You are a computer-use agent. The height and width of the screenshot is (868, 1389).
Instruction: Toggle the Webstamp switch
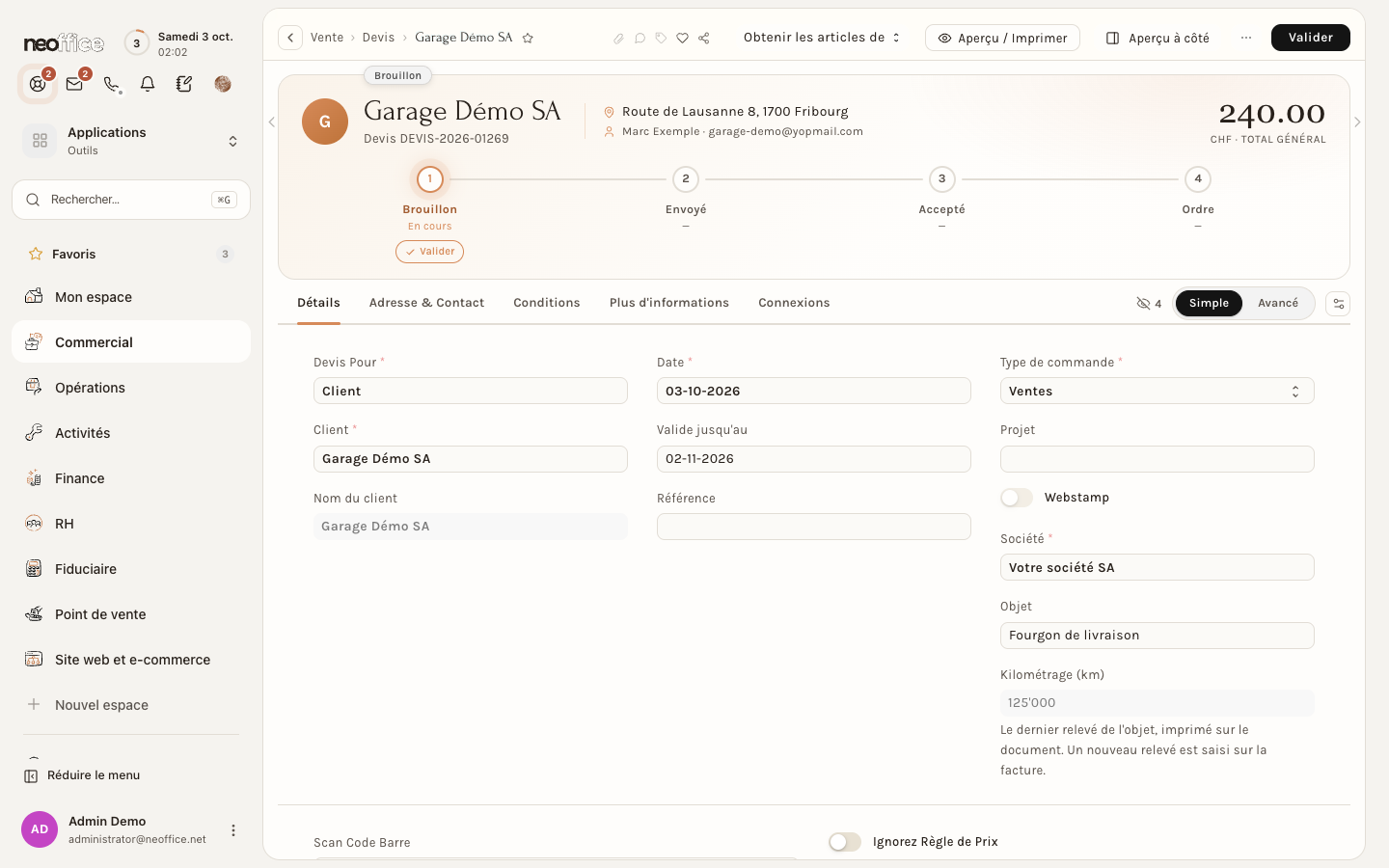[1017, 498]
